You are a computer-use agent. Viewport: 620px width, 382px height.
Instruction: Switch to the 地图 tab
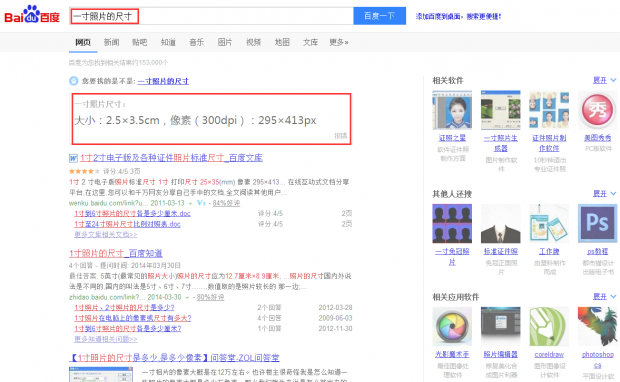point(282,42)
